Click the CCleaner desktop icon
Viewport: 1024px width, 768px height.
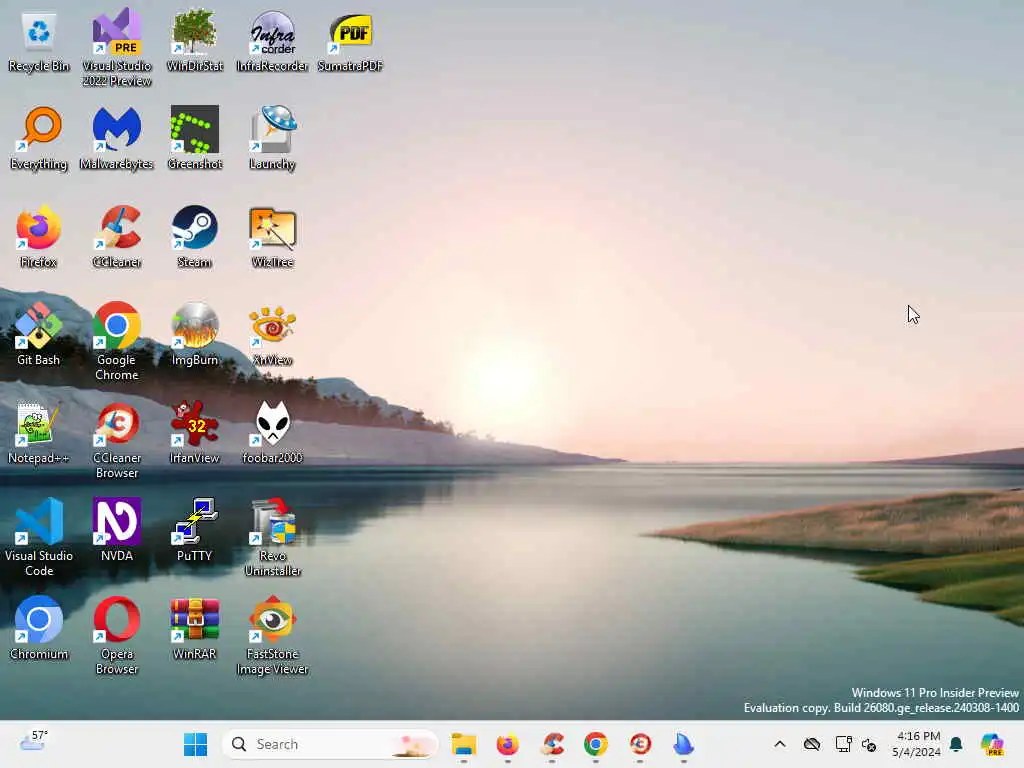click(x=117, y=236)
